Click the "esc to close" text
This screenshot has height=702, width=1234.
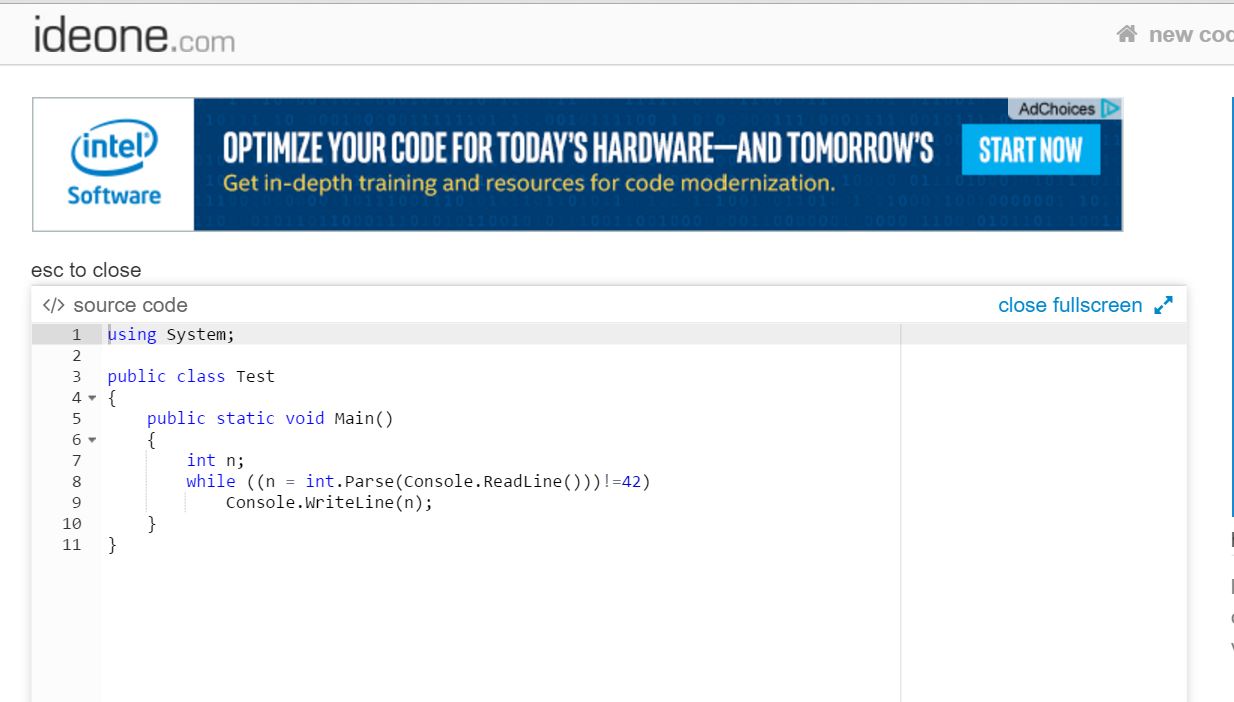coord(86,270)
